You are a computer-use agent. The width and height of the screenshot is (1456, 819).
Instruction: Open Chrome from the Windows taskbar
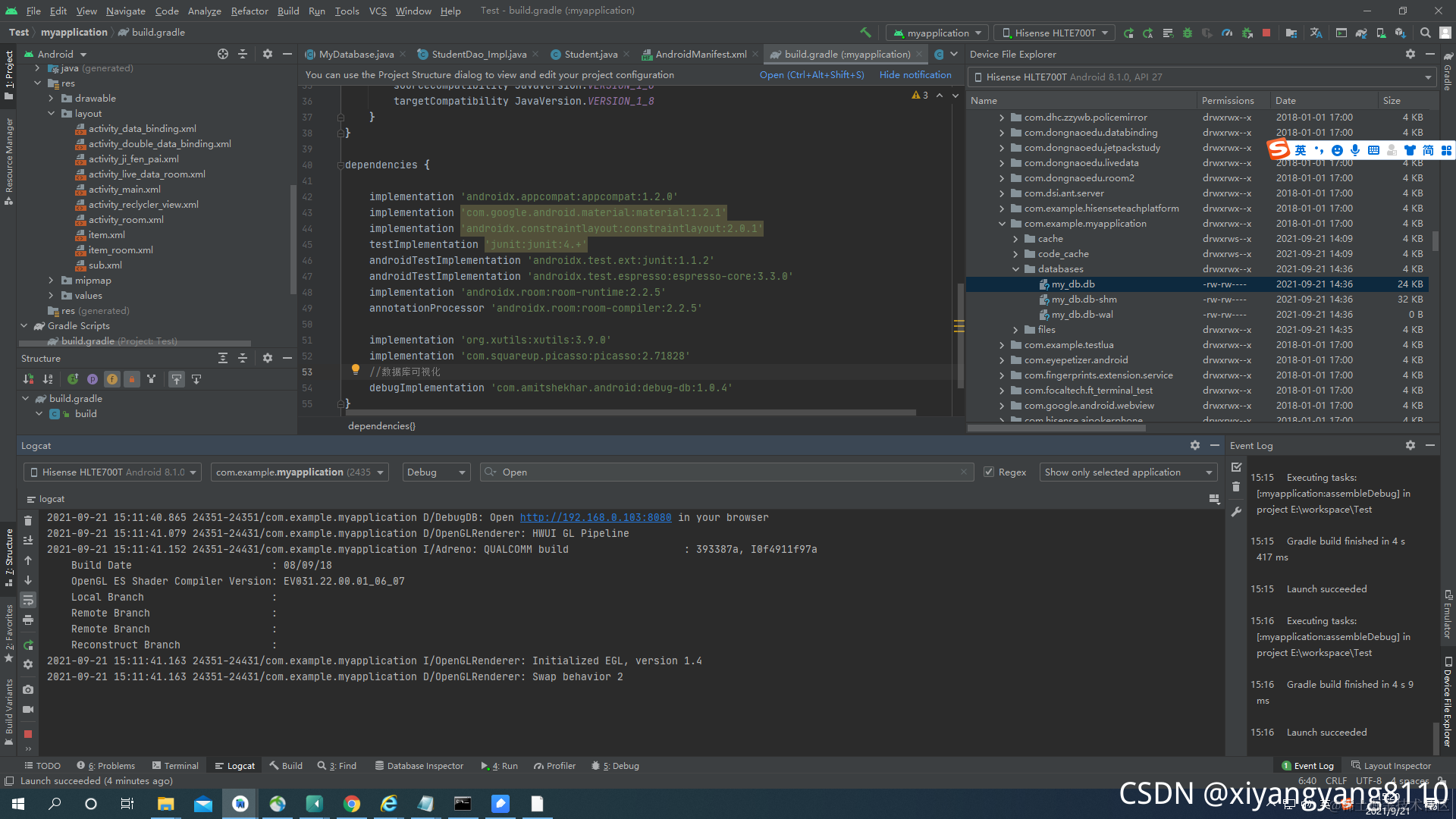click(x=352, y=804)
